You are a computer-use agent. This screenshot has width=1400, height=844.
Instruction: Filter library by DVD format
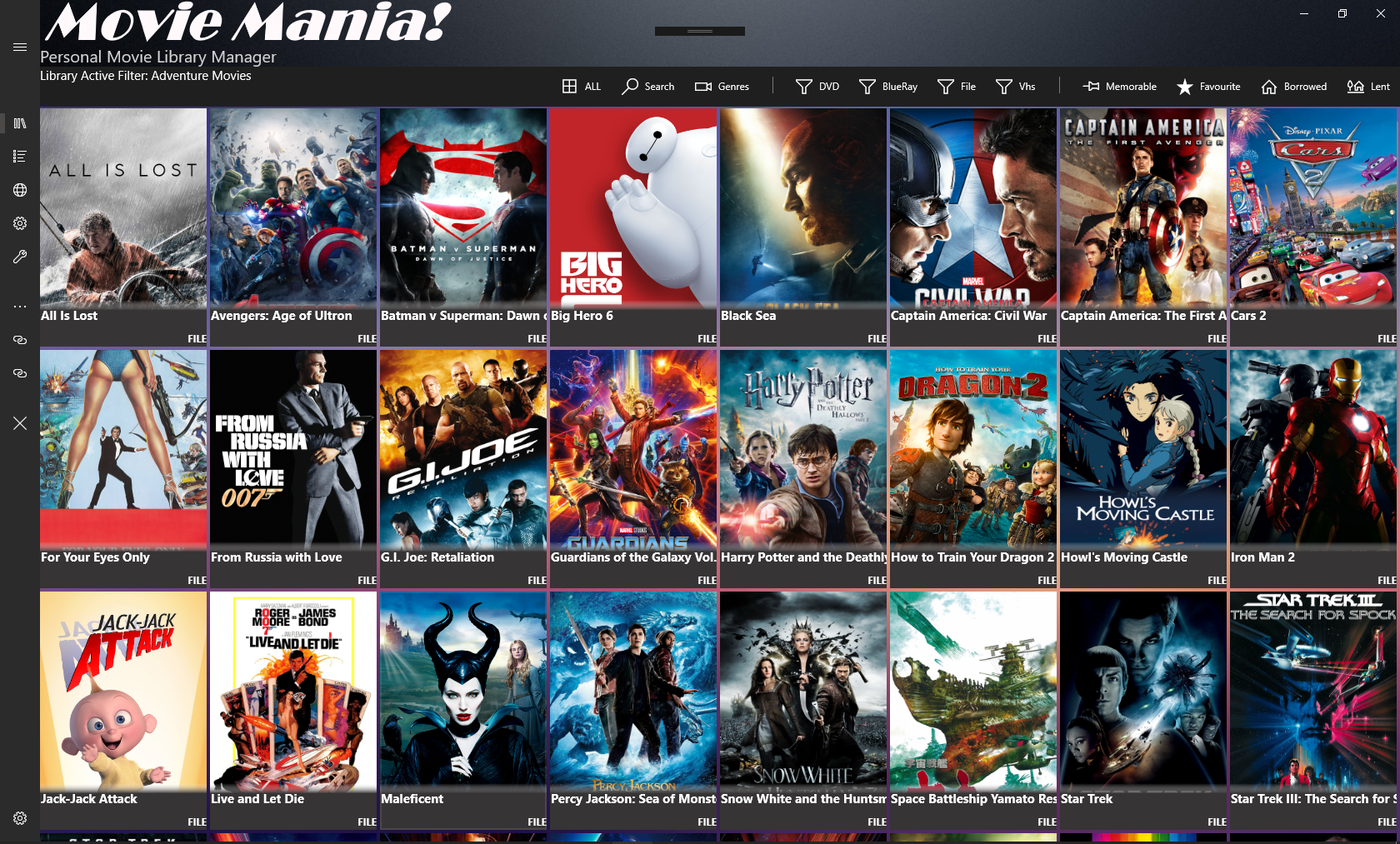(x=817, y=87)
